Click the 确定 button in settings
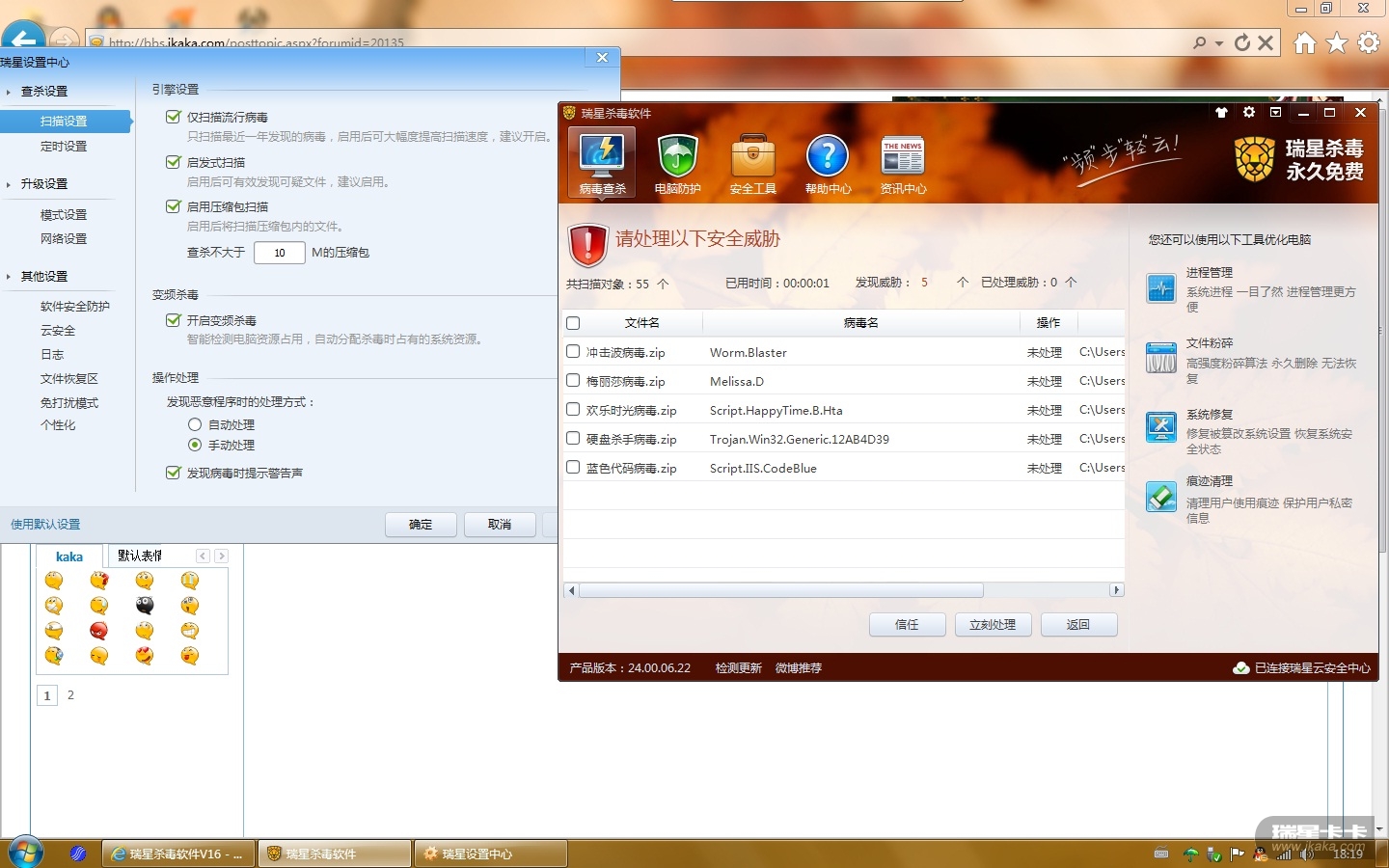 coord(421,525)
